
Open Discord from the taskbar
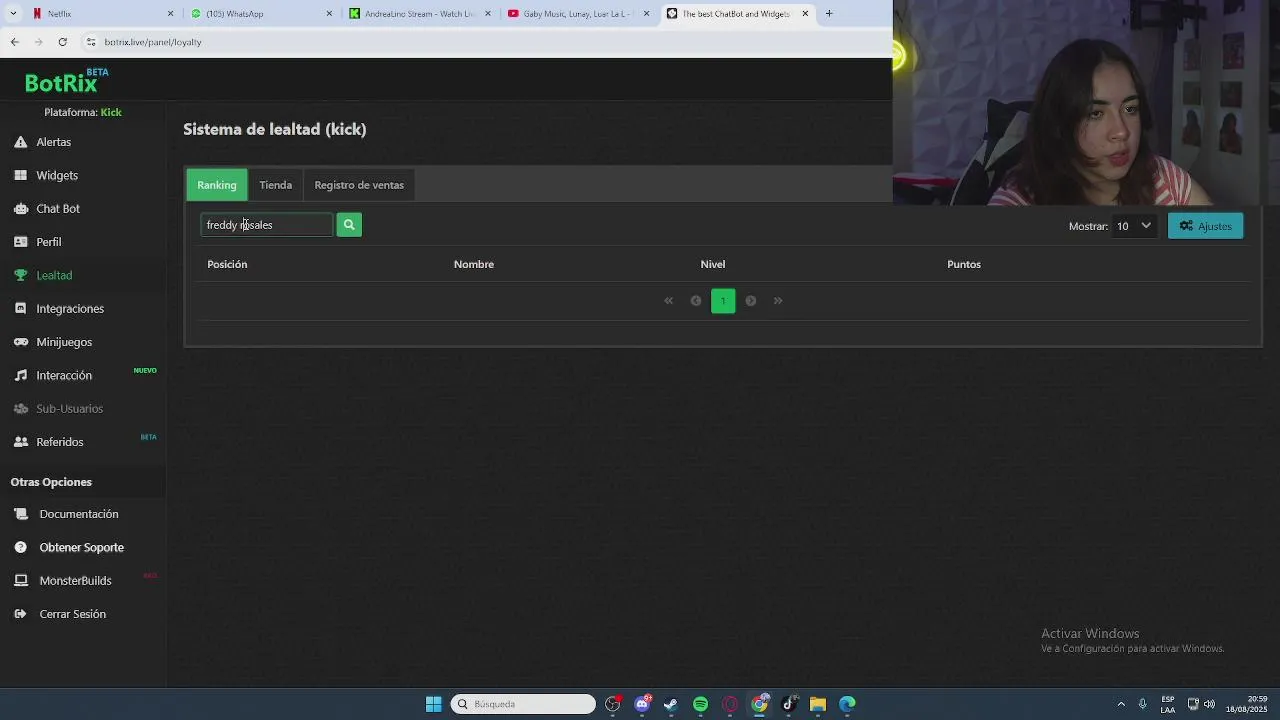(x=642, y=704)
